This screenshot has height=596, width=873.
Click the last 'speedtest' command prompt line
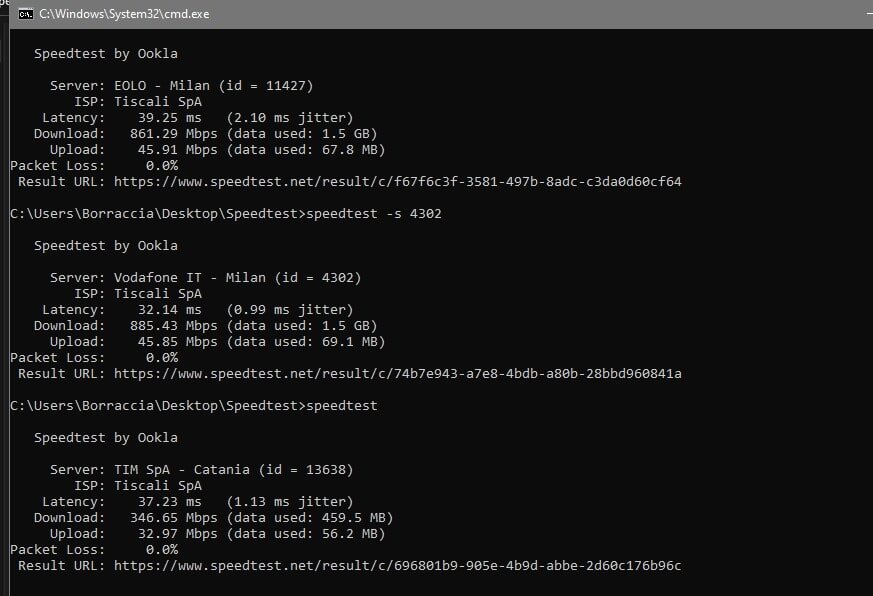click(194, 406)
